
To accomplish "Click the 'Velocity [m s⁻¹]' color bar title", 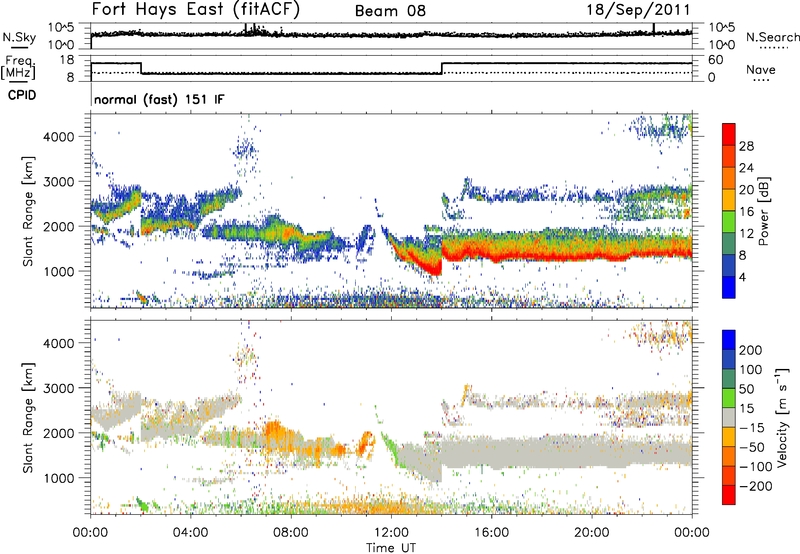I will click(x=782, y=417).
